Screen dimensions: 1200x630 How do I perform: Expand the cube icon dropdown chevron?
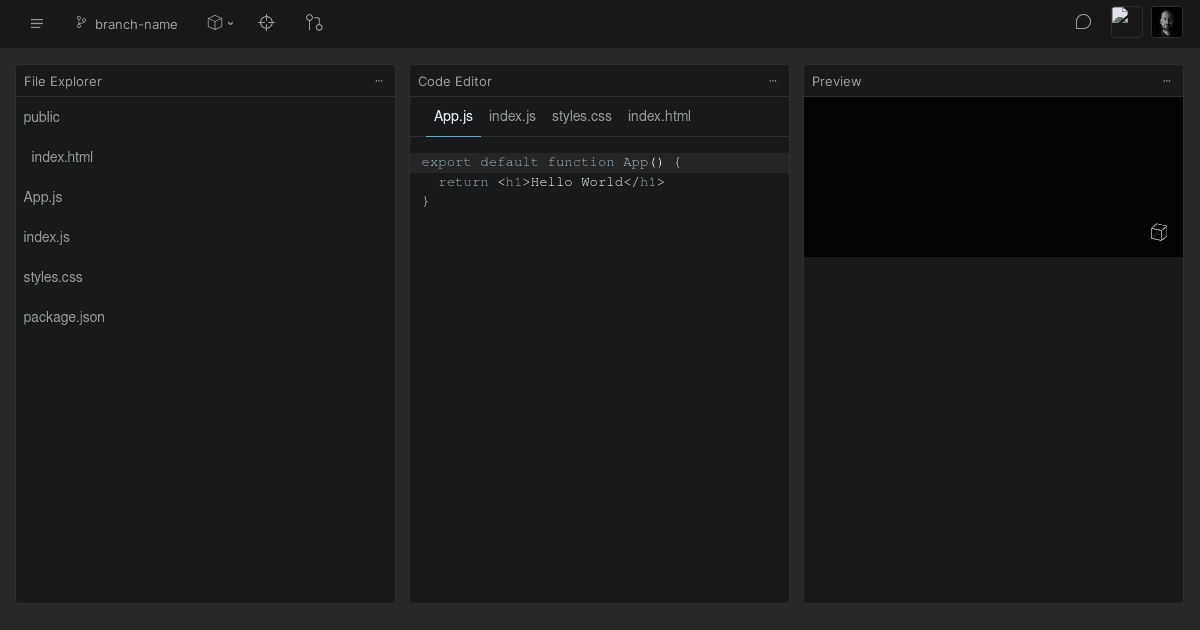(x=231, y=24)
